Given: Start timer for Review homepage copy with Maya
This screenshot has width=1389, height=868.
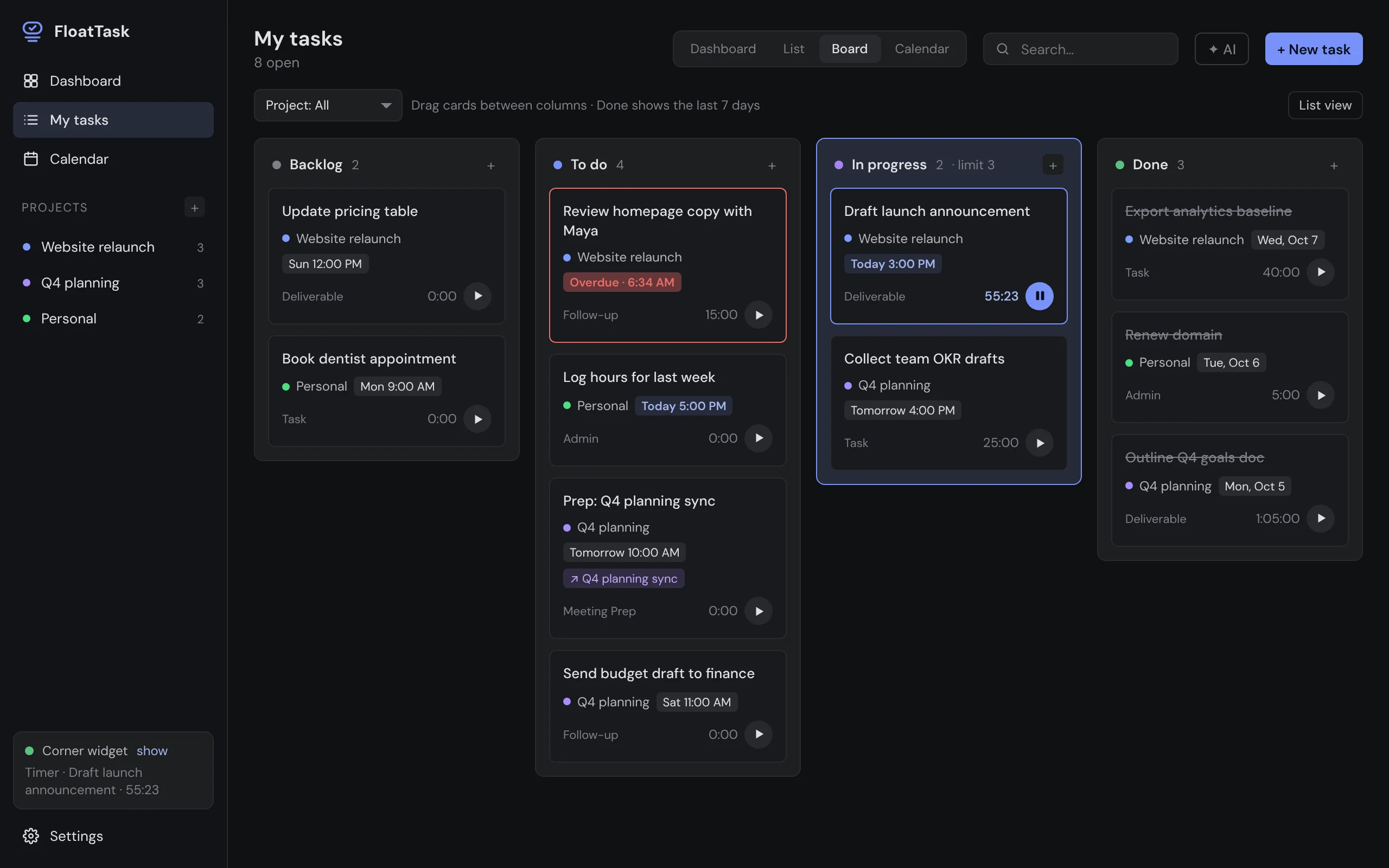Looking at the screenshot, I should click(x=759, y=315).
